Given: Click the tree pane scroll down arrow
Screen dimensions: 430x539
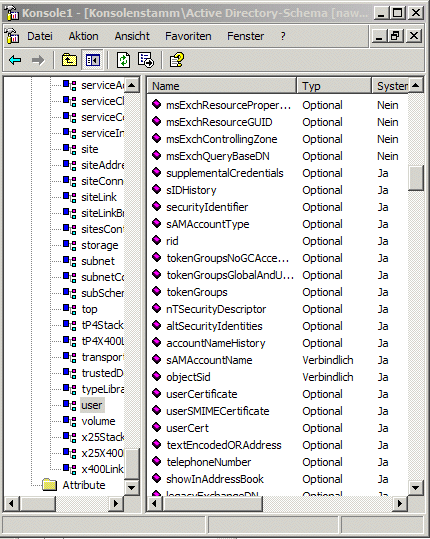Looking at the screenshot, I should coord(132,487).
